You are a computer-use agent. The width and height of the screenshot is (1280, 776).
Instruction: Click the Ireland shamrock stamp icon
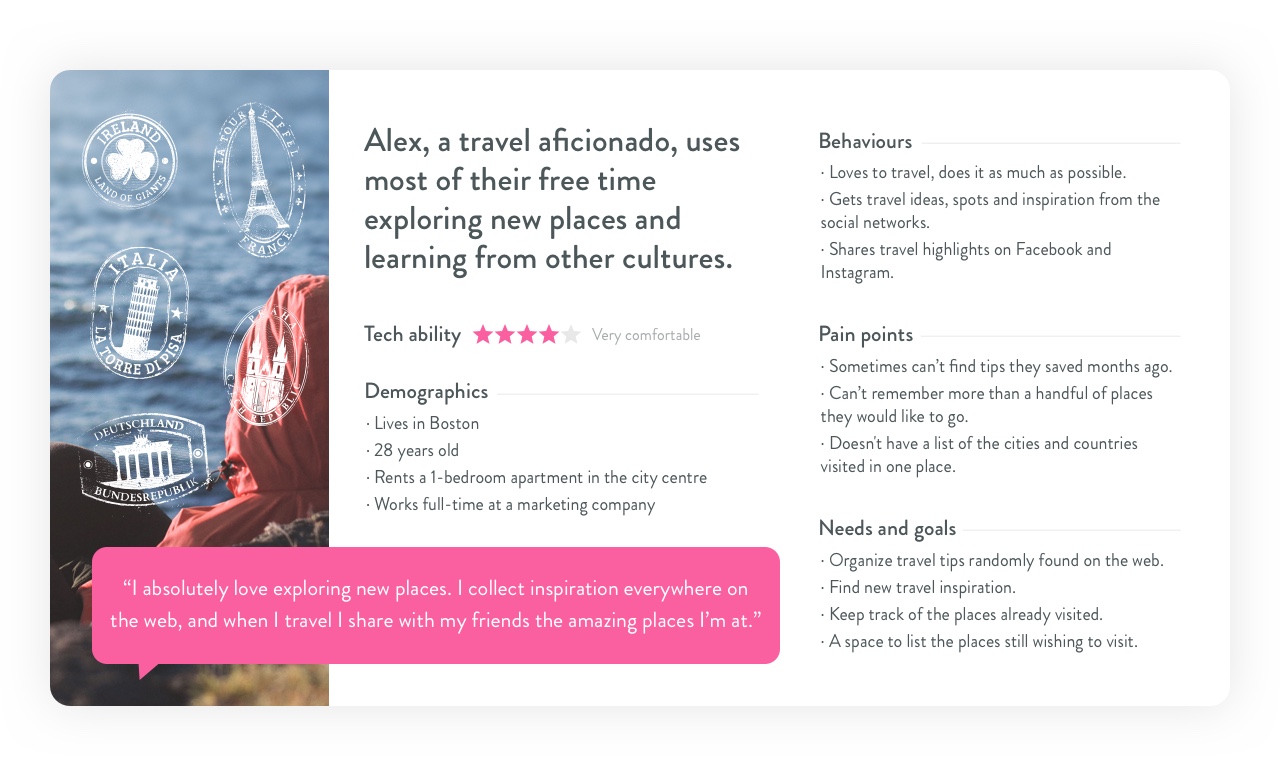pos(130,161)
